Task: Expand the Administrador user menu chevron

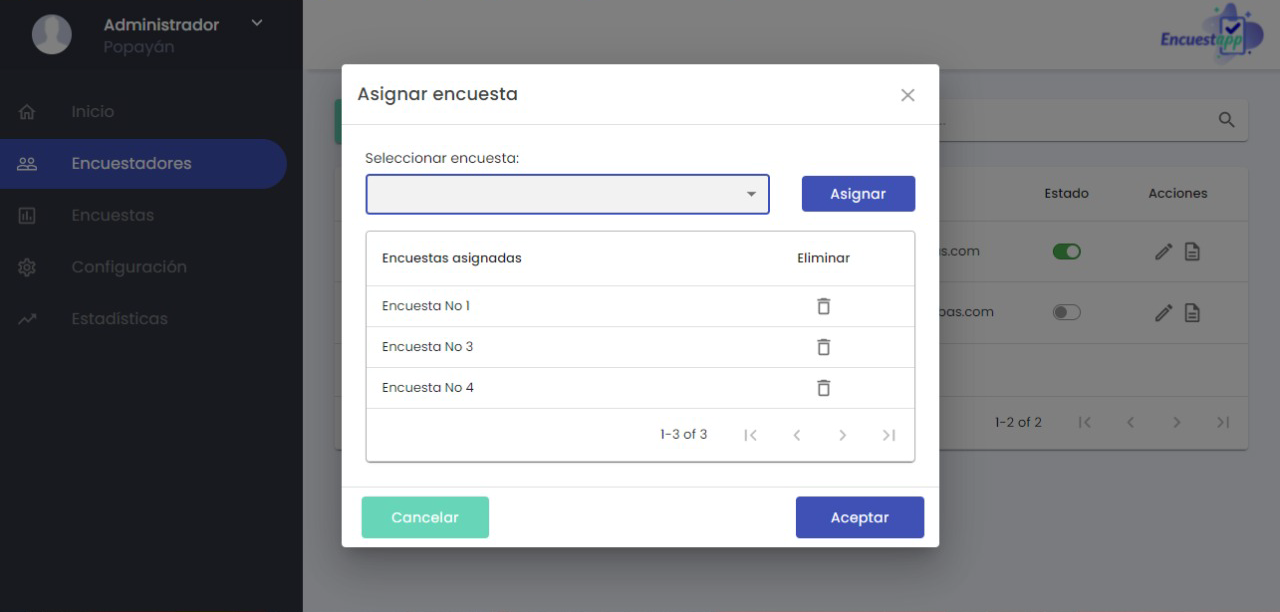Action: click(257, 23)
